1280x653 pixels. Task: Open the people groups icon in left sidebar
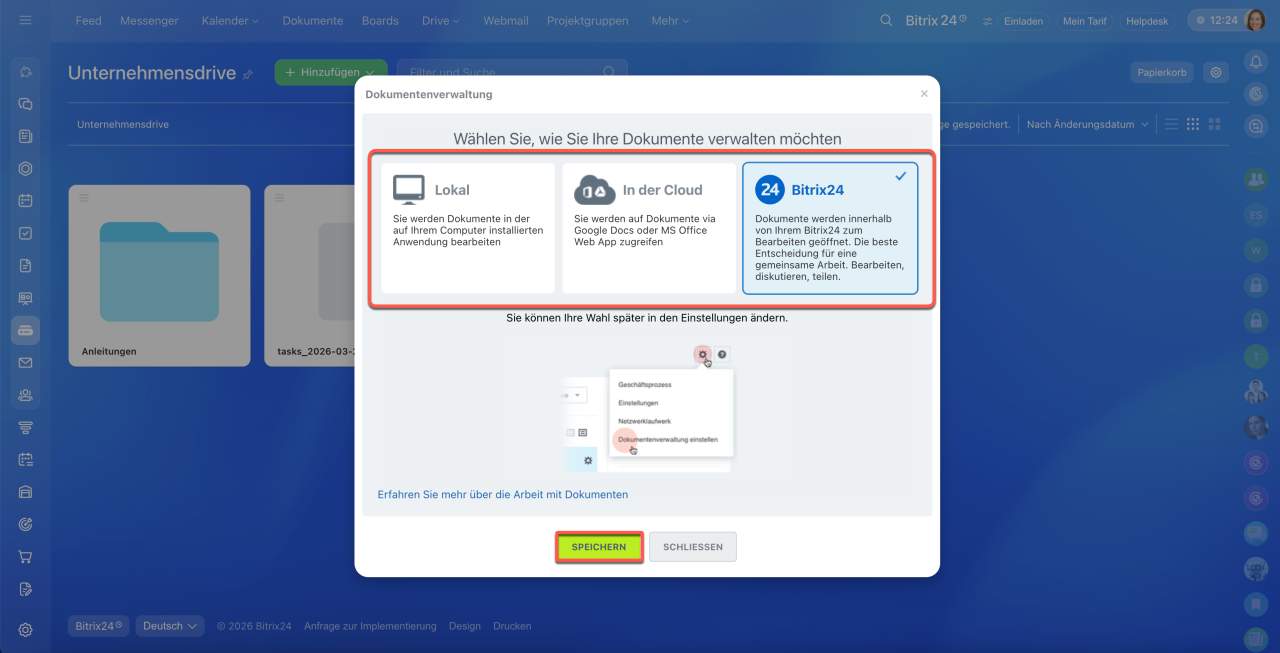click(x=26, y=395)
